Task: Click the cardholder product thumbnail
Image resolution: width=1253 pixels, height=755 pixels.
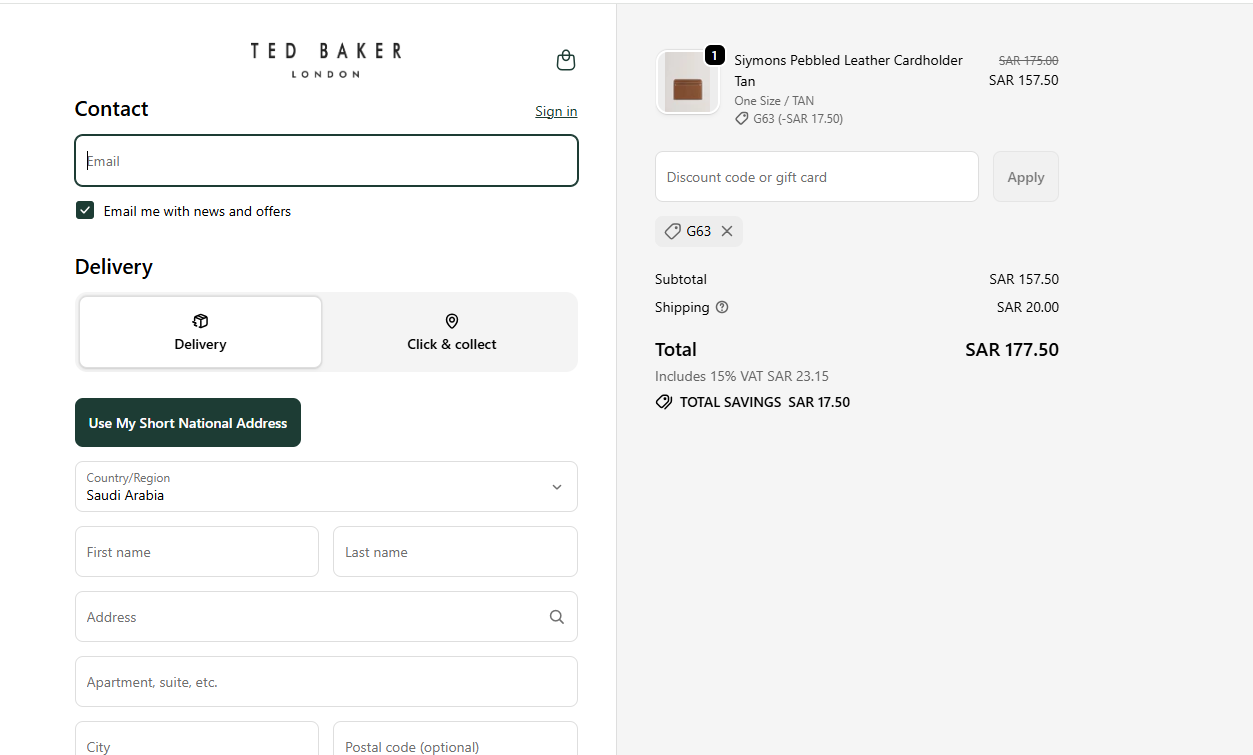Action: pos(687,82)
